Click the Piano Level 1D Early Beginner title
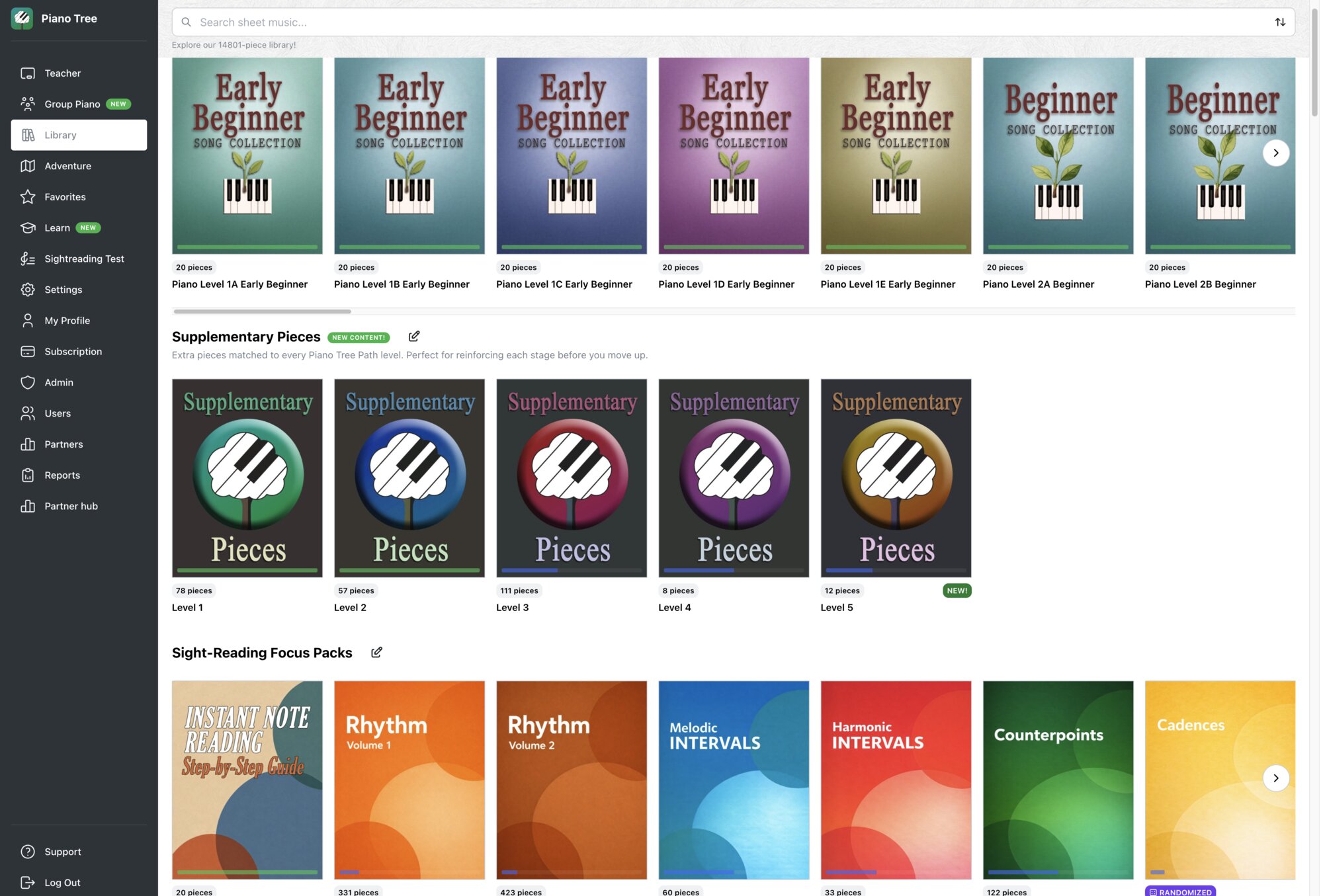This screenshot has width=1323, height=896. point(726,284)
